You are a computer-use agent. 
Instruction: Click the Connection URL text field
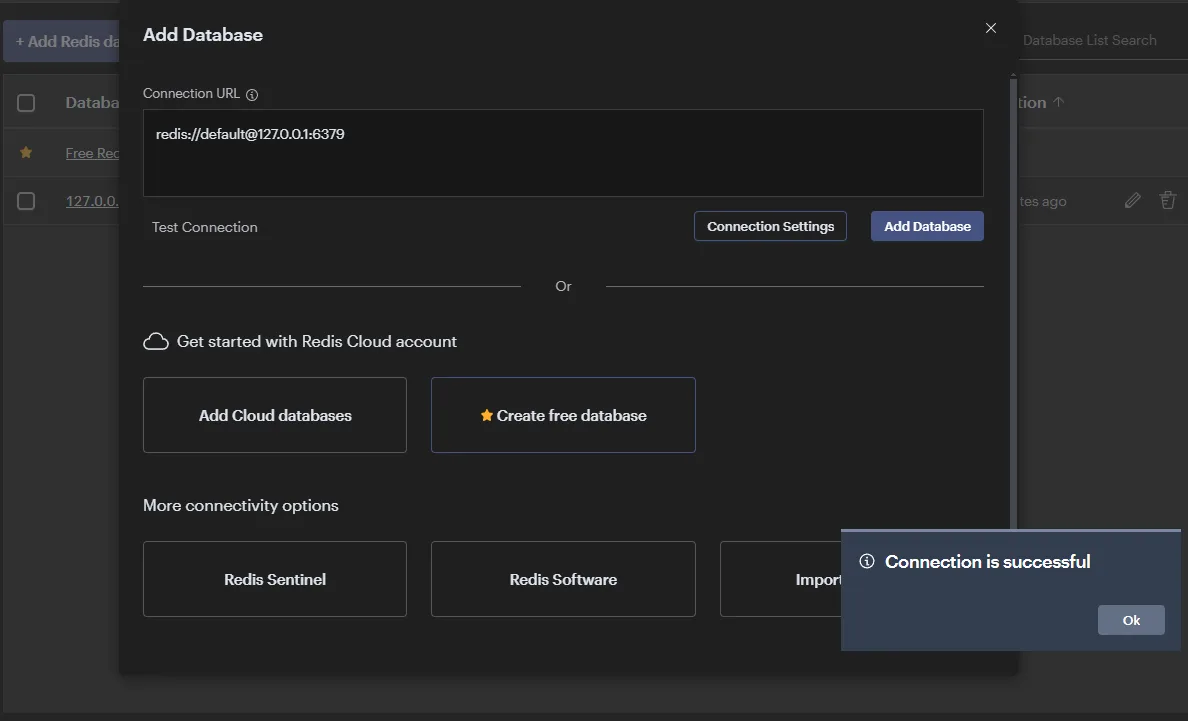point(563,153)
